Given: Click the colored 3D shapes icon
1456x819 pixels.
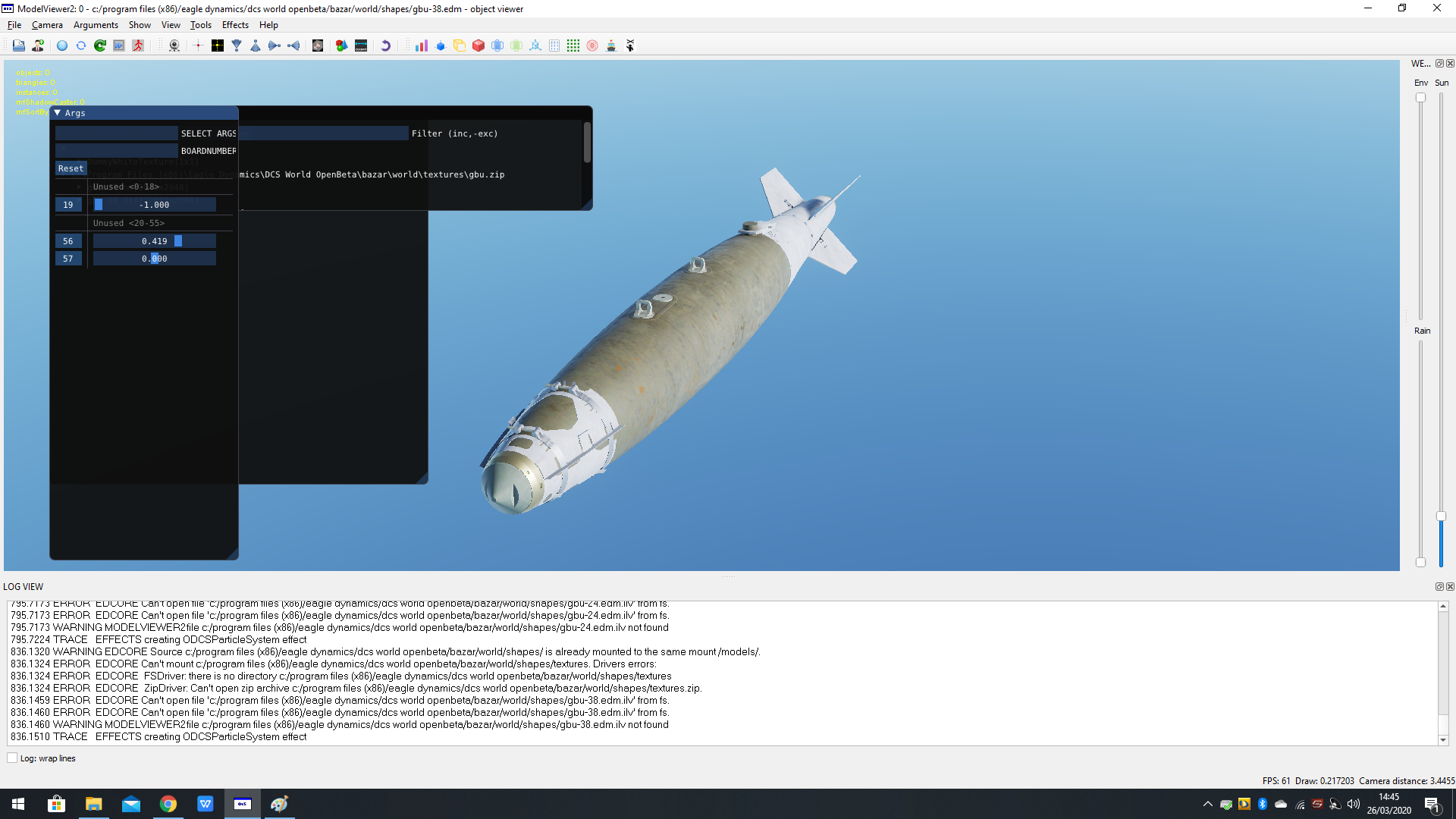Looking at the screenshot, I should (x=342, y=45).
